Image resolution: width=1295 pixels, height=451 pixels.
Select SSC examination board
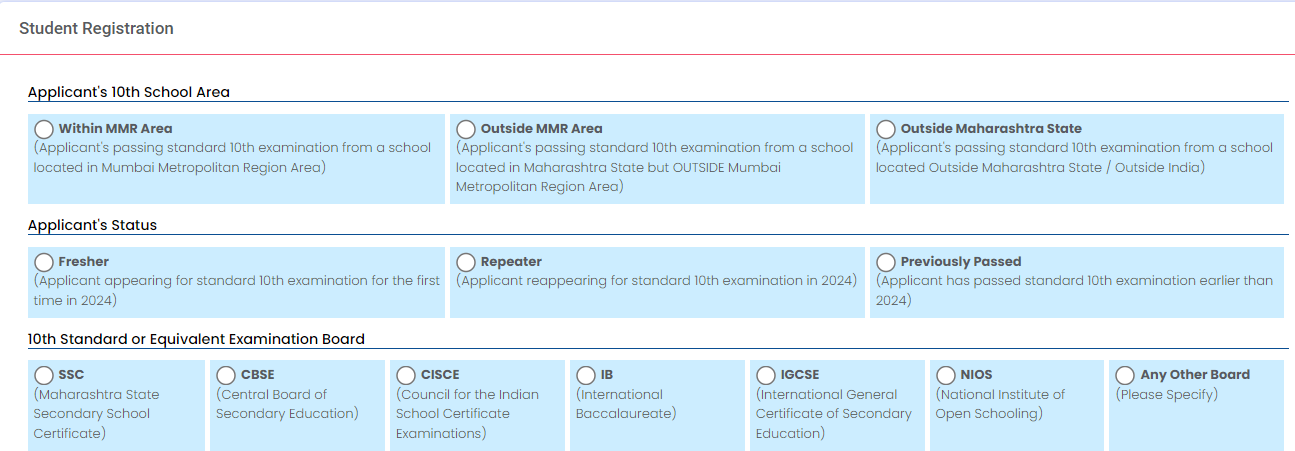pyautogui.click(x=44, y=375)
